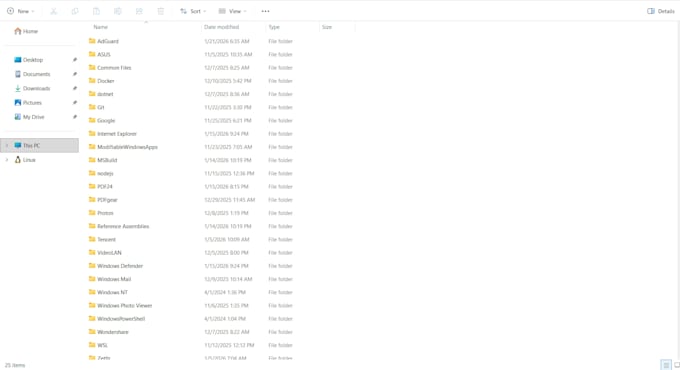Click the pin icon beside My Drive
Viewport: 680px width, 370px height.
pos(75,117)
